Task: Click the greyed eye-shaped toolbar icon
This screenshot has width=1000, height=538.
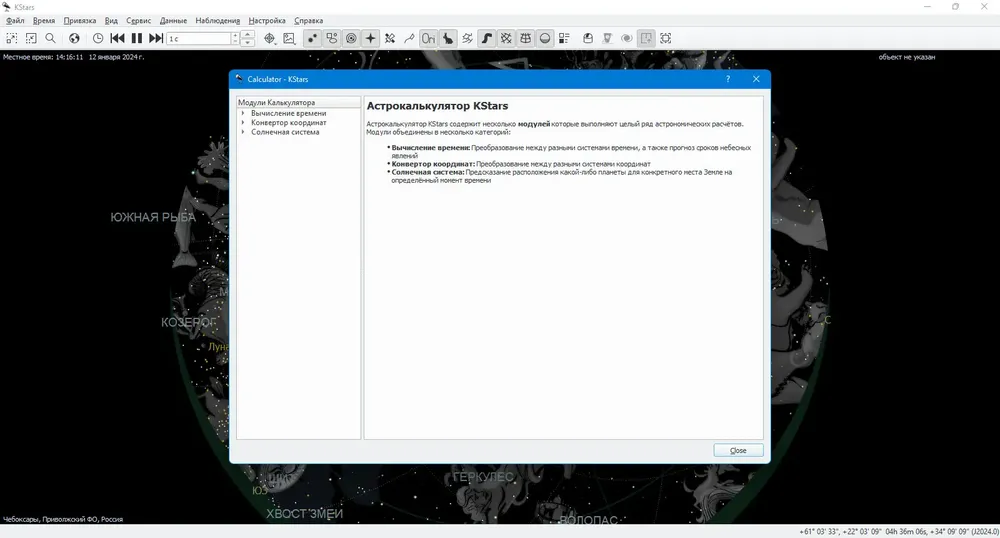Action: coord(627,38)
